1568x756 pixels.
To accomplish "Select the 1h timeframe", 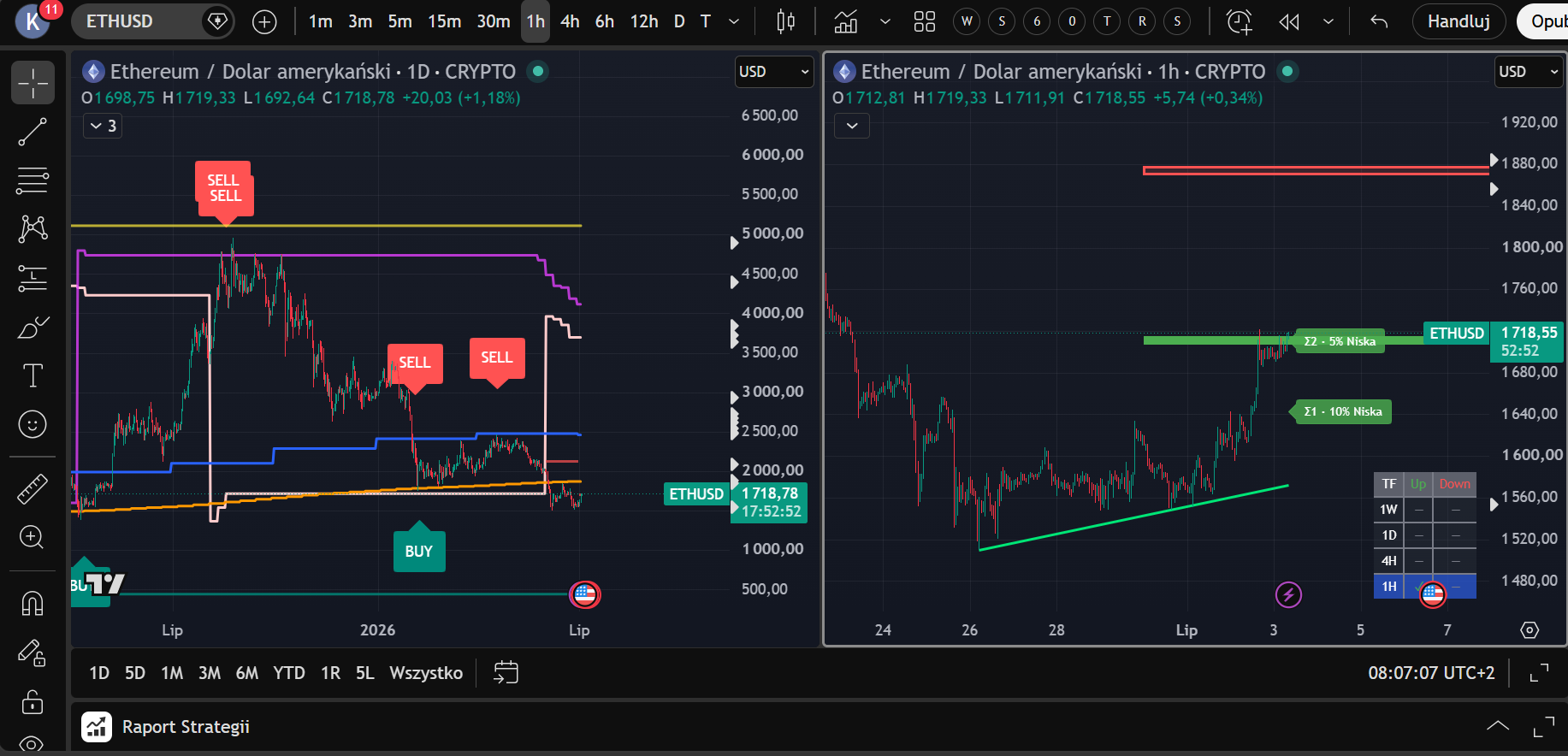I will coord(535,21).
